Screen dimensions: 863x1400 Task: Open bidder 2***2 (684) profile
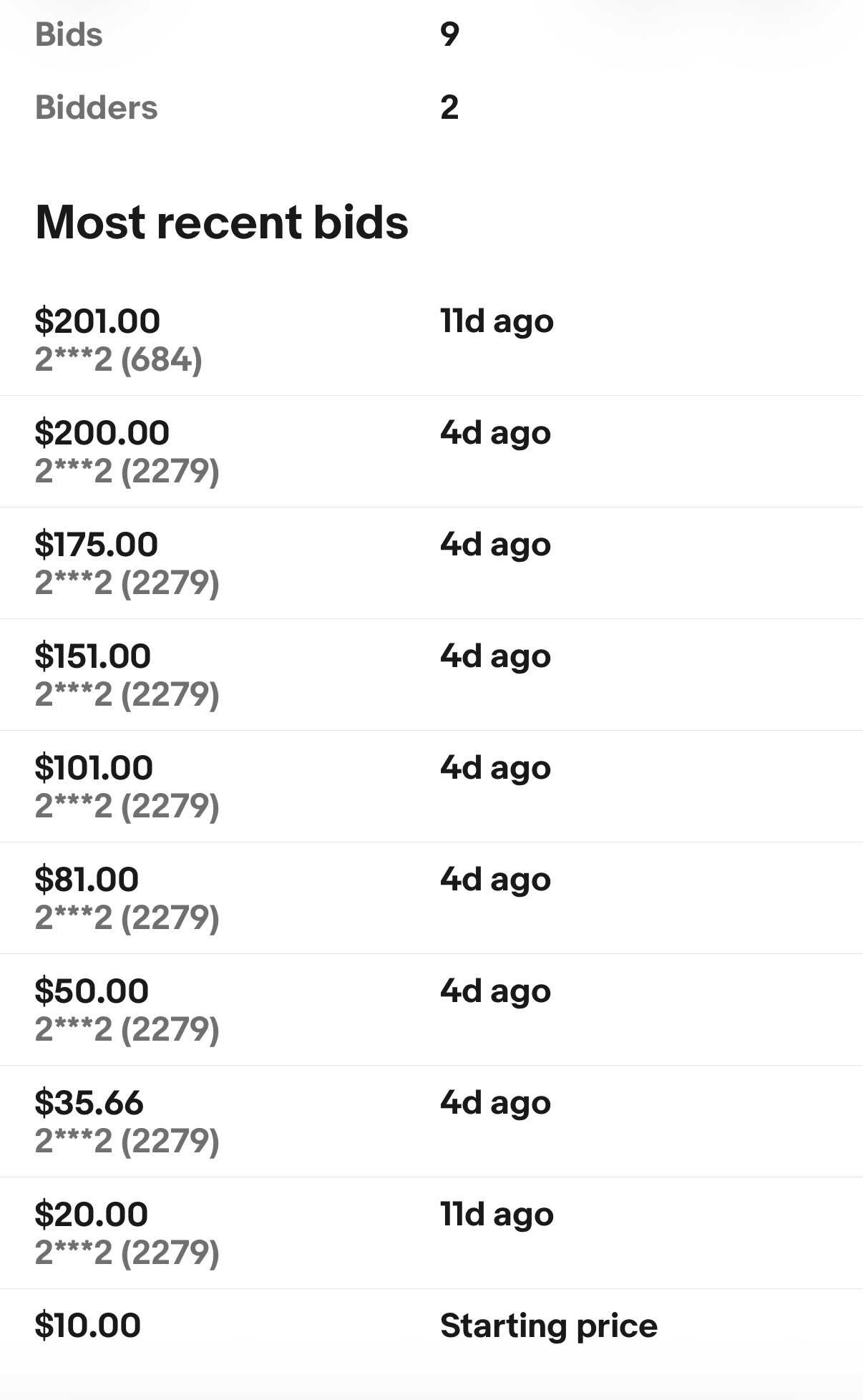118,359
